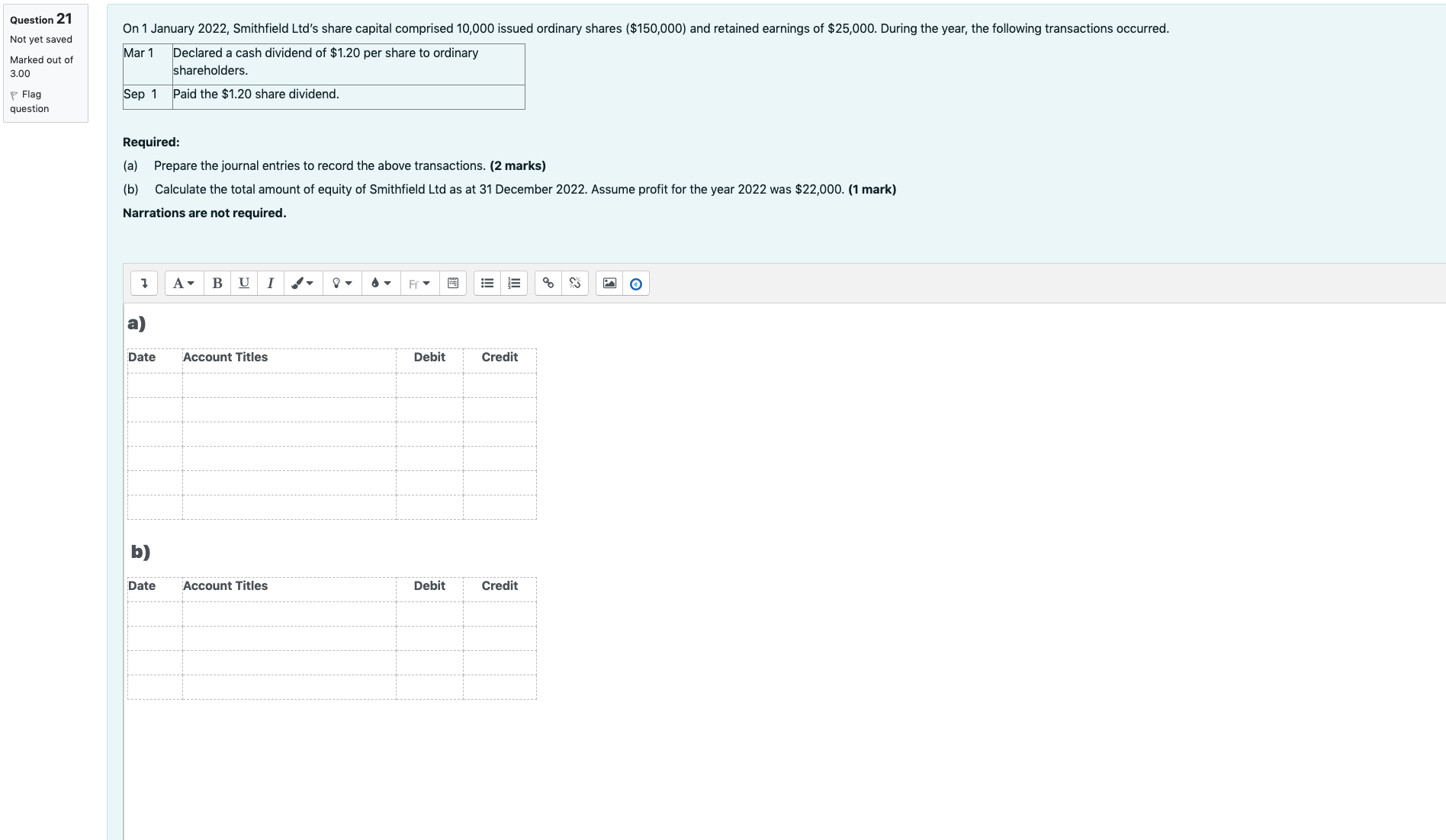The image size is (1446, 840).
Task: Open the font family Ff dropdown
Action: coord(418,283)
